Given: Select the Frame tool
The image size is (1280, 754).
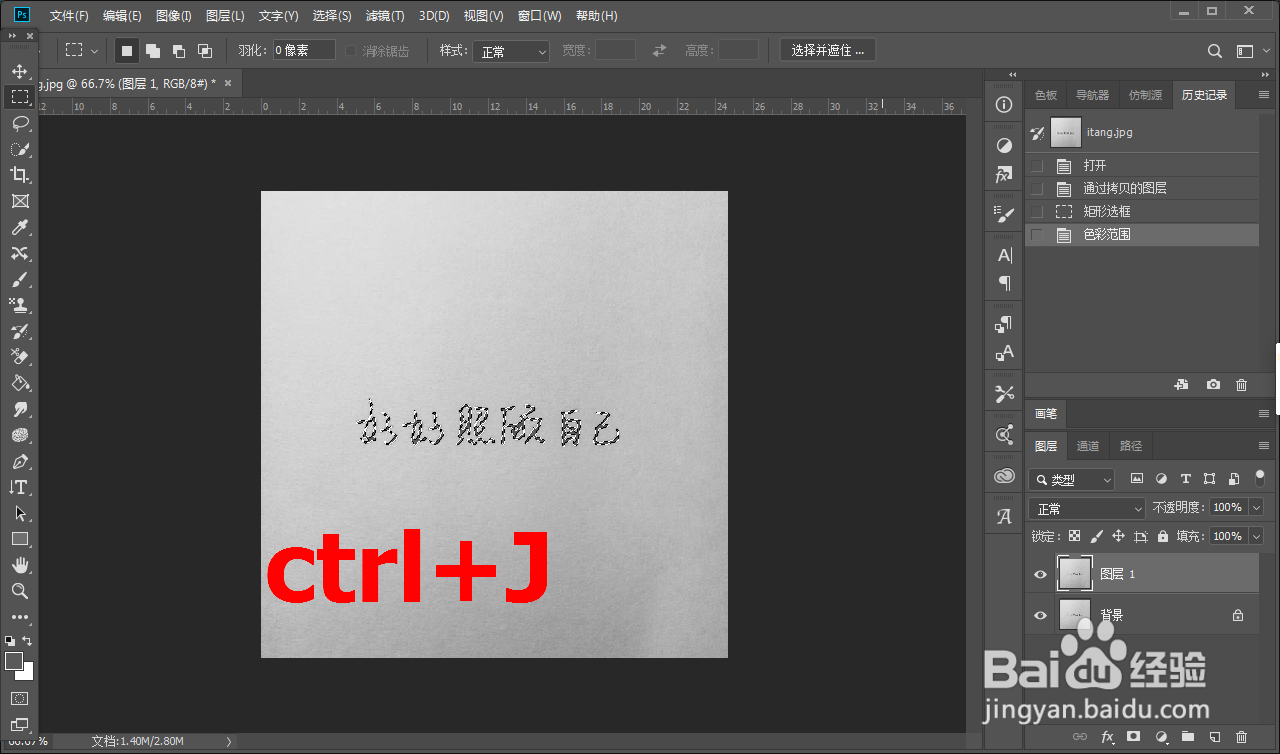Looking at the screenshot, I should (19, 201).
